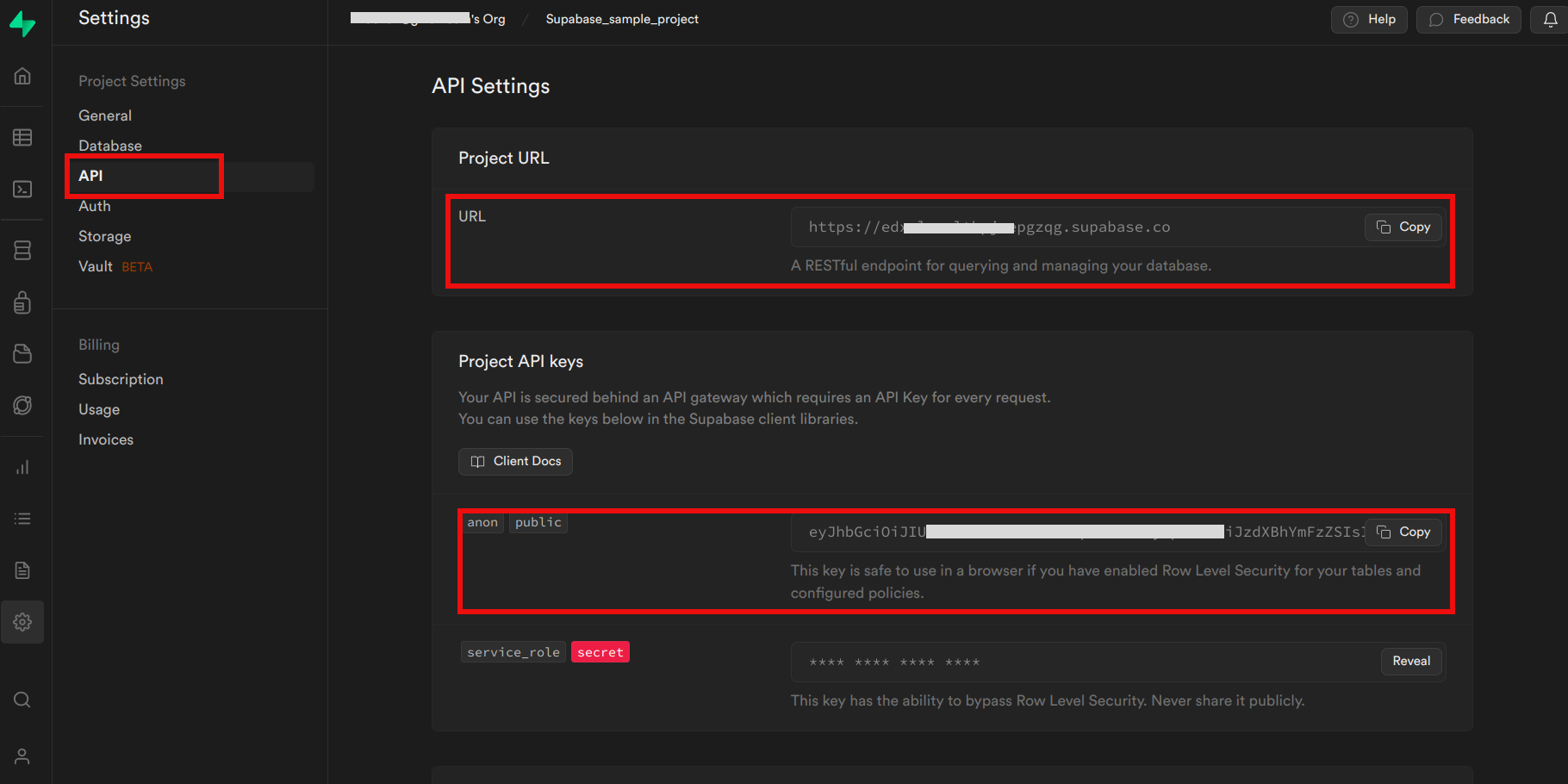This screenshot has height=784, width=1568.
Task: Open the Home icon in sidebar
Action: coord(22,76)
